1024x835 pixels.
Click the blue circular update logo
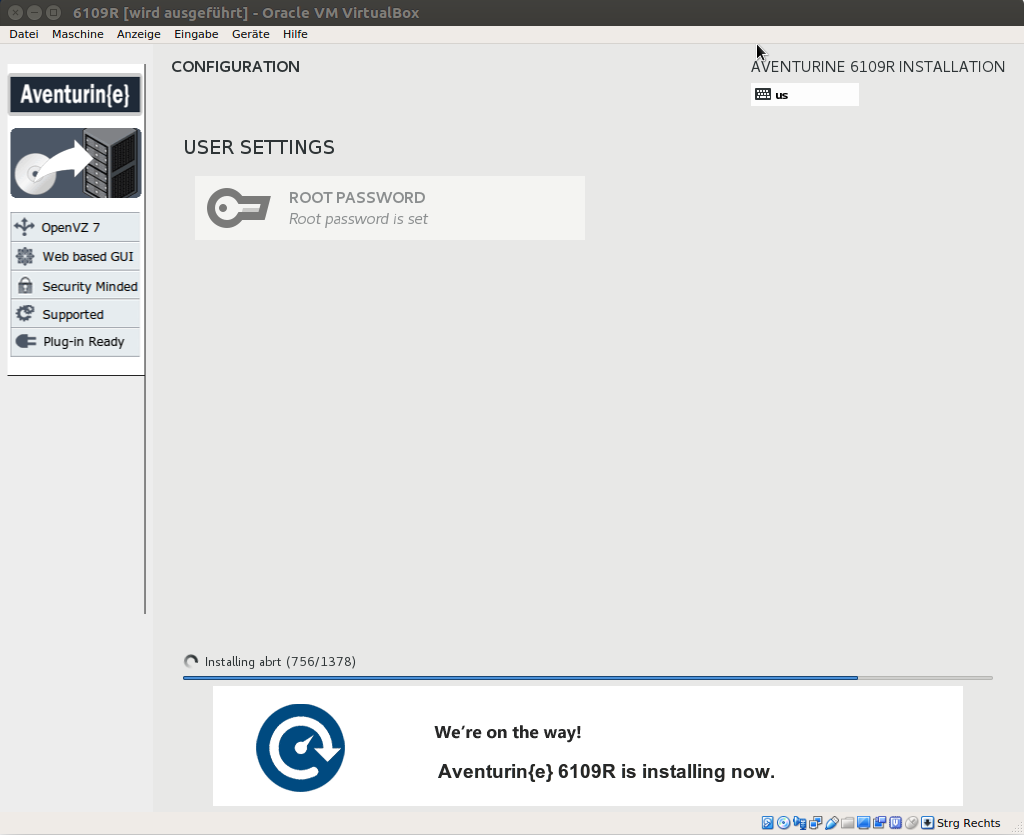(x=300, y=748)
